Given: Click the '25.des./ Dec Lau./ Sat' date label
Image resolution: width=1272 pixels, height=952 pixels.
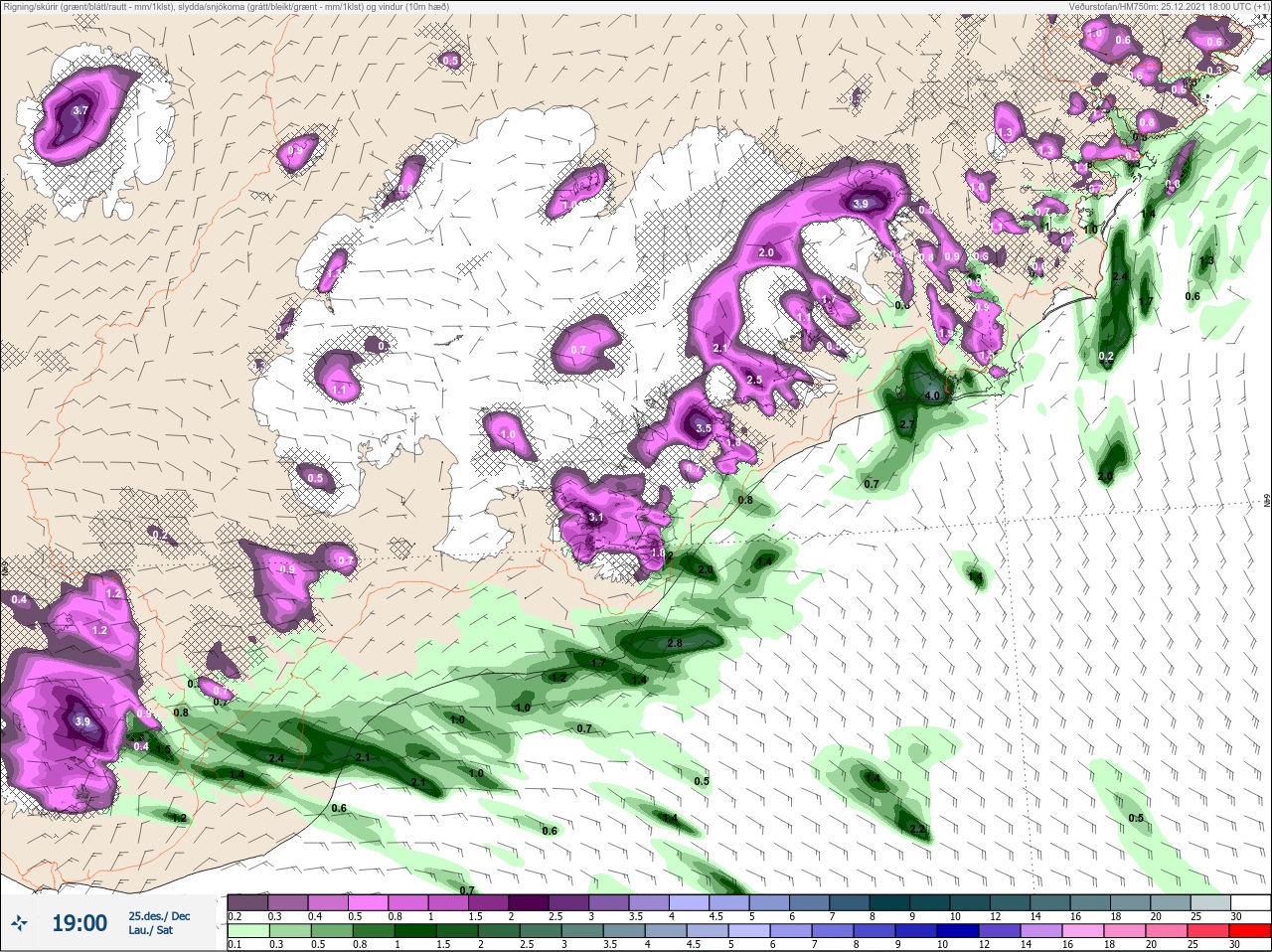Looking at the screenshot, I should pos(159,923).
